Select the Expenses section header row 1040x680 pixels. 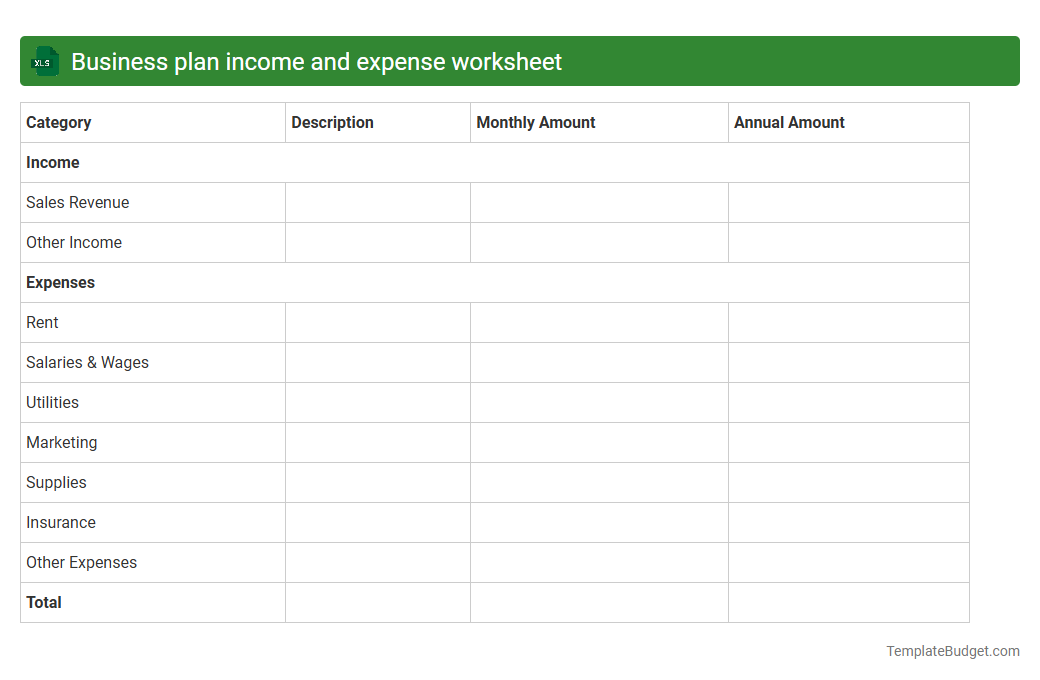(60, 282)
